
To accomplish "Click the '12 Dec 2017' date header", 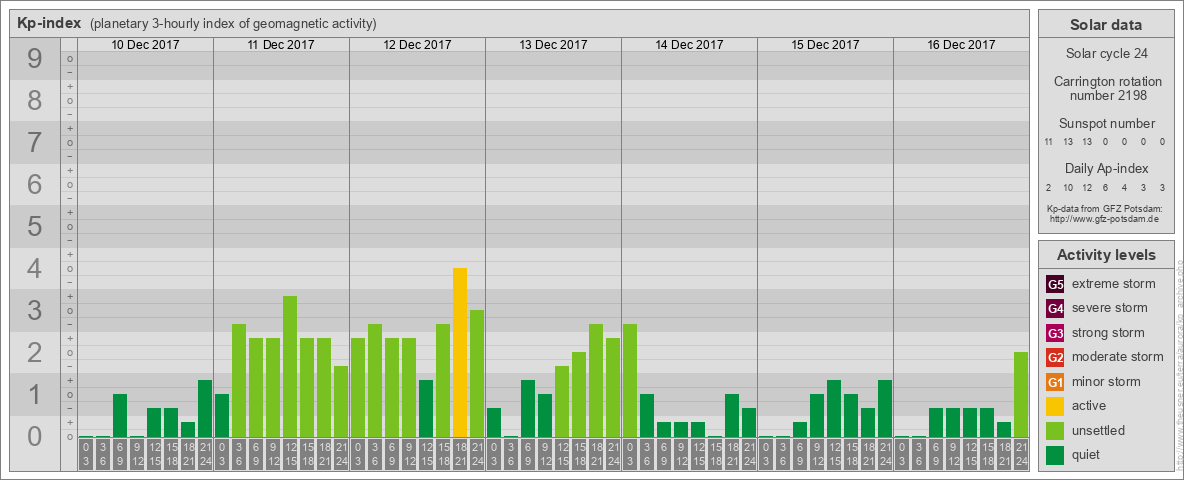I will [x=417, y=45].
